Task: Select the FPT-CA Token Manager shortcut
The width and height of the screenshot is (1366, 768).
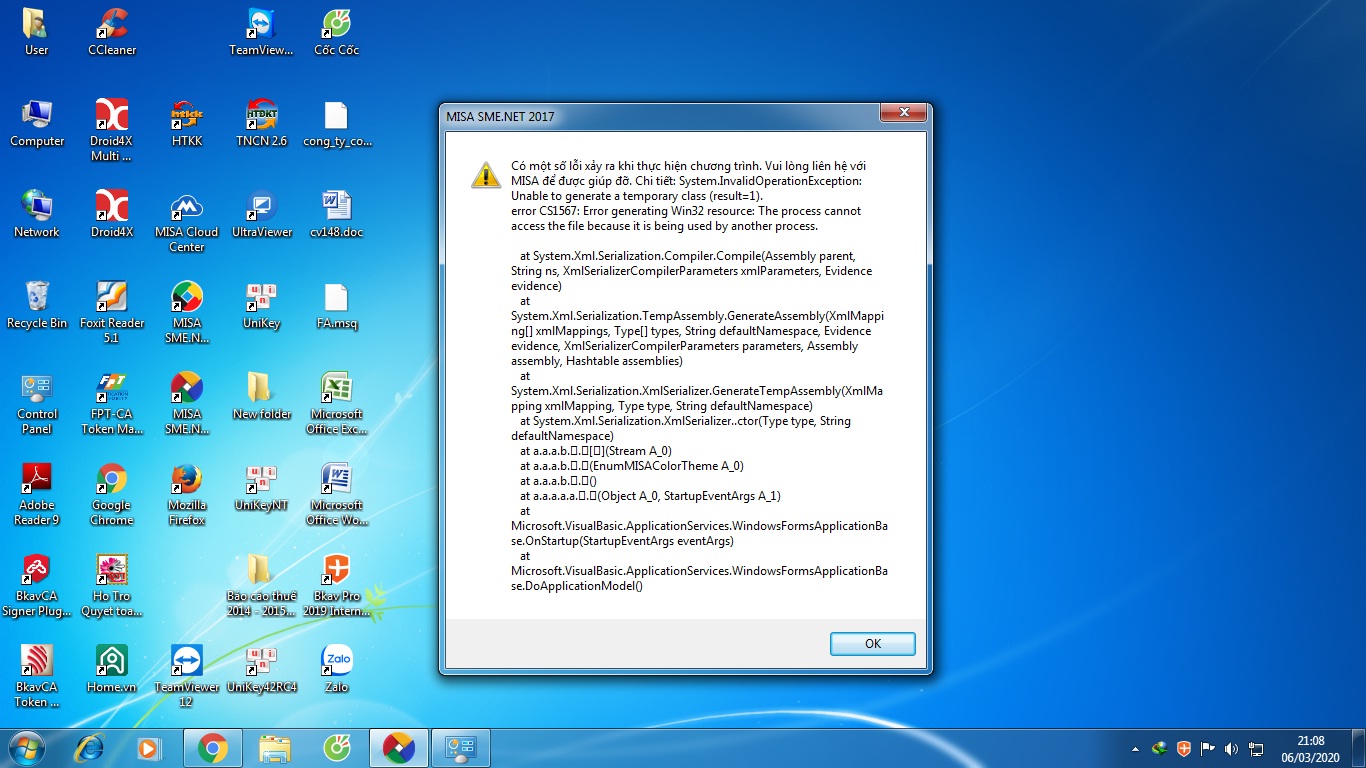Action: pyautogui.click(x=112, y=403)
